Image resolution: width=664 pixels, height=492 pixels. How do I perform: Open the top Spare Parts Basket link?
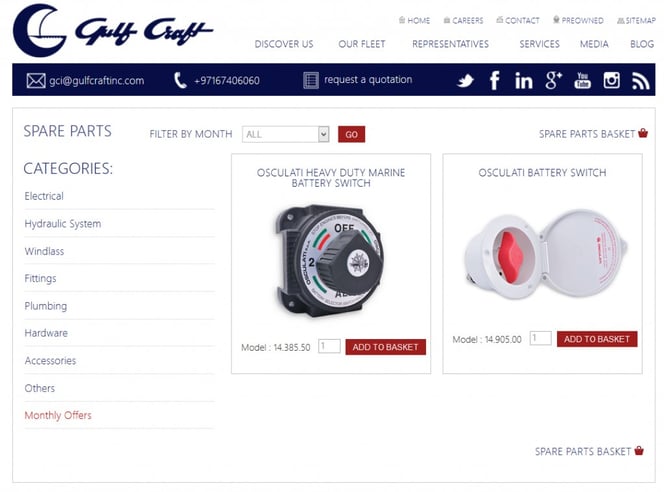click(x=593, y=134)
